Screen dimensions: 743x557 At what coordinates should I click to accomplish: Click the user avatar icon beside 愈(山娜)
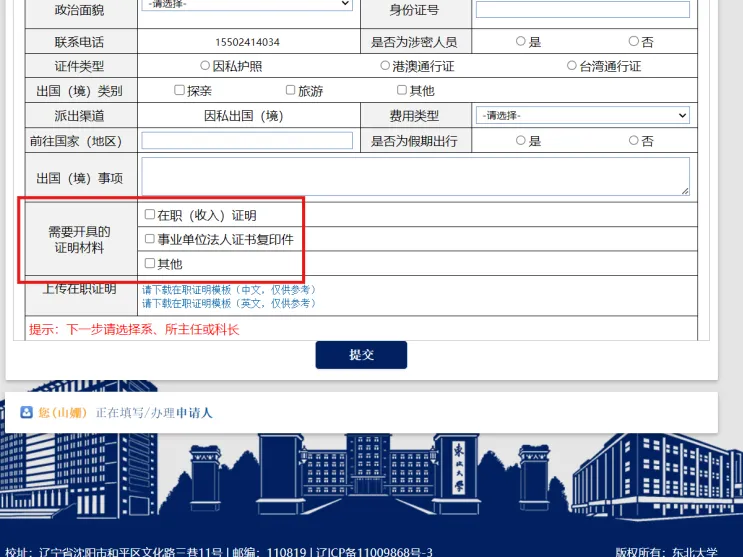tap(27, 412)
